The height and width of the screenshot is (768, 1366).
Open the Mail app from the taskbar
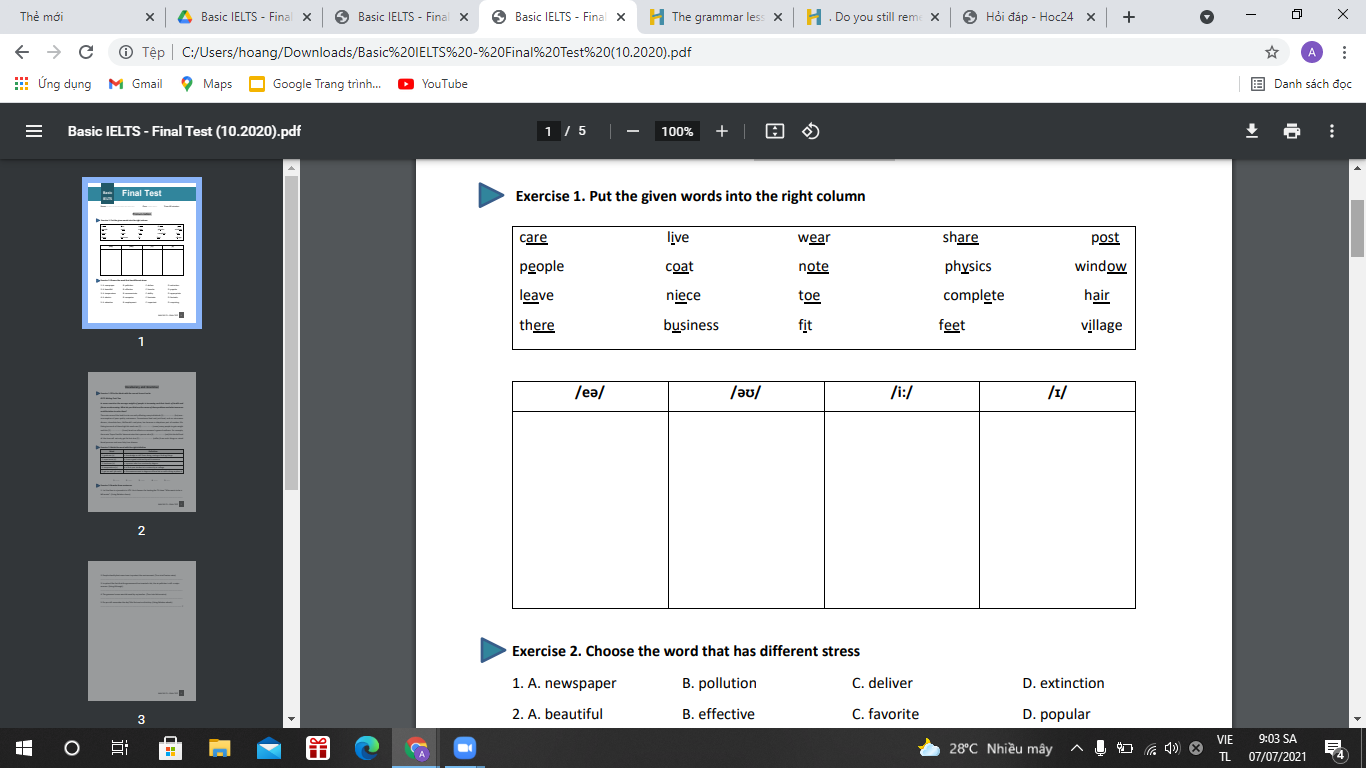pos(269,747)
